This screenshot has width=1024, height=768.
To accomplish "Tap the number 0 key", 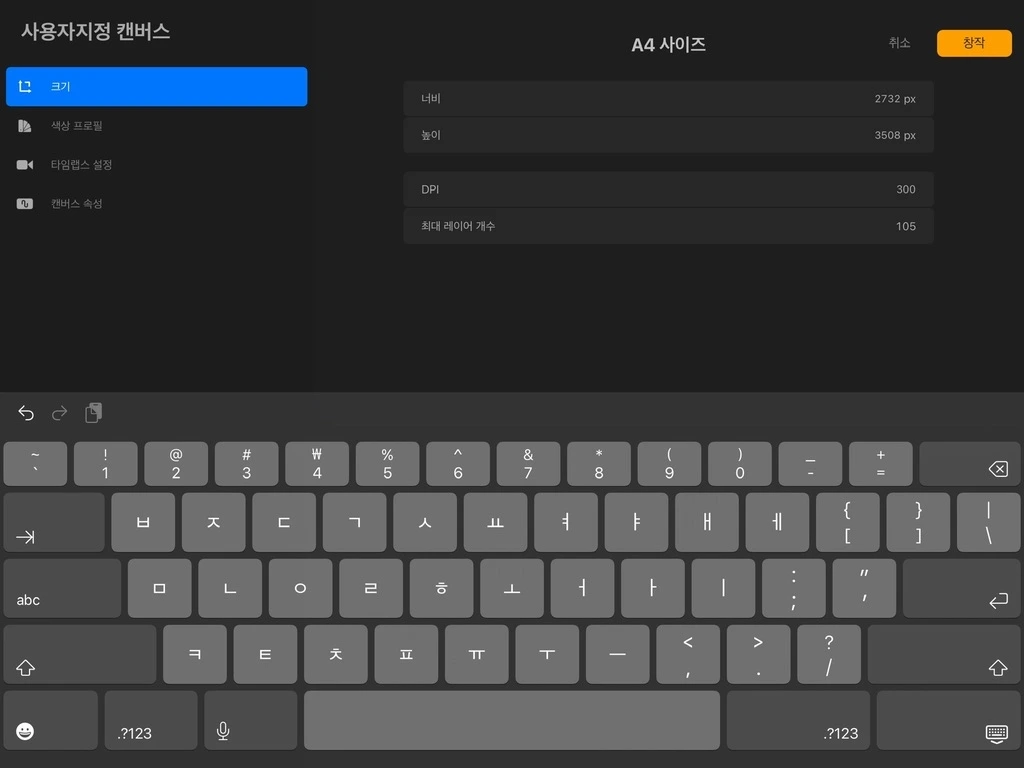I will pos(740,464).
